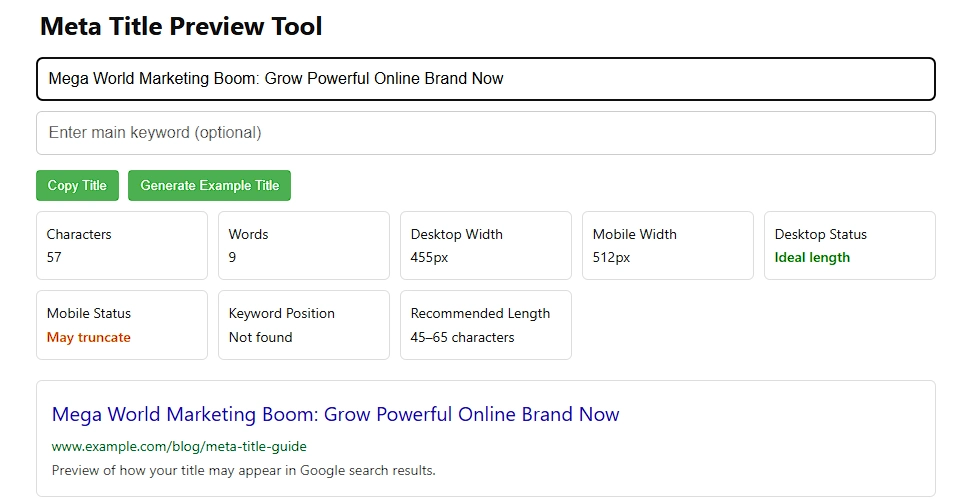Click the Mobile Status card

121,325
